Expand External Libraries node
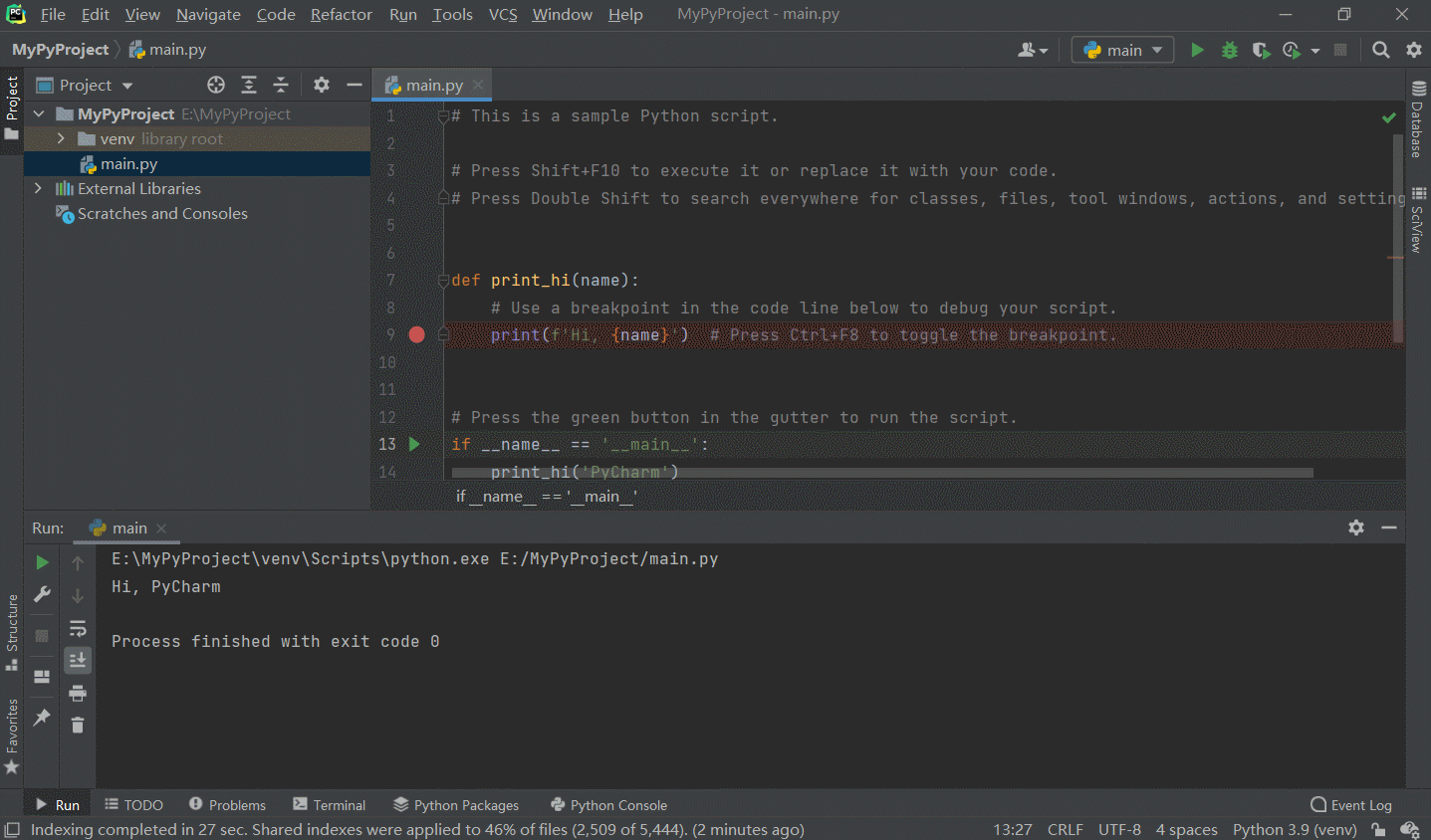This screenshot has height=840, width=1431. [39, 188]
